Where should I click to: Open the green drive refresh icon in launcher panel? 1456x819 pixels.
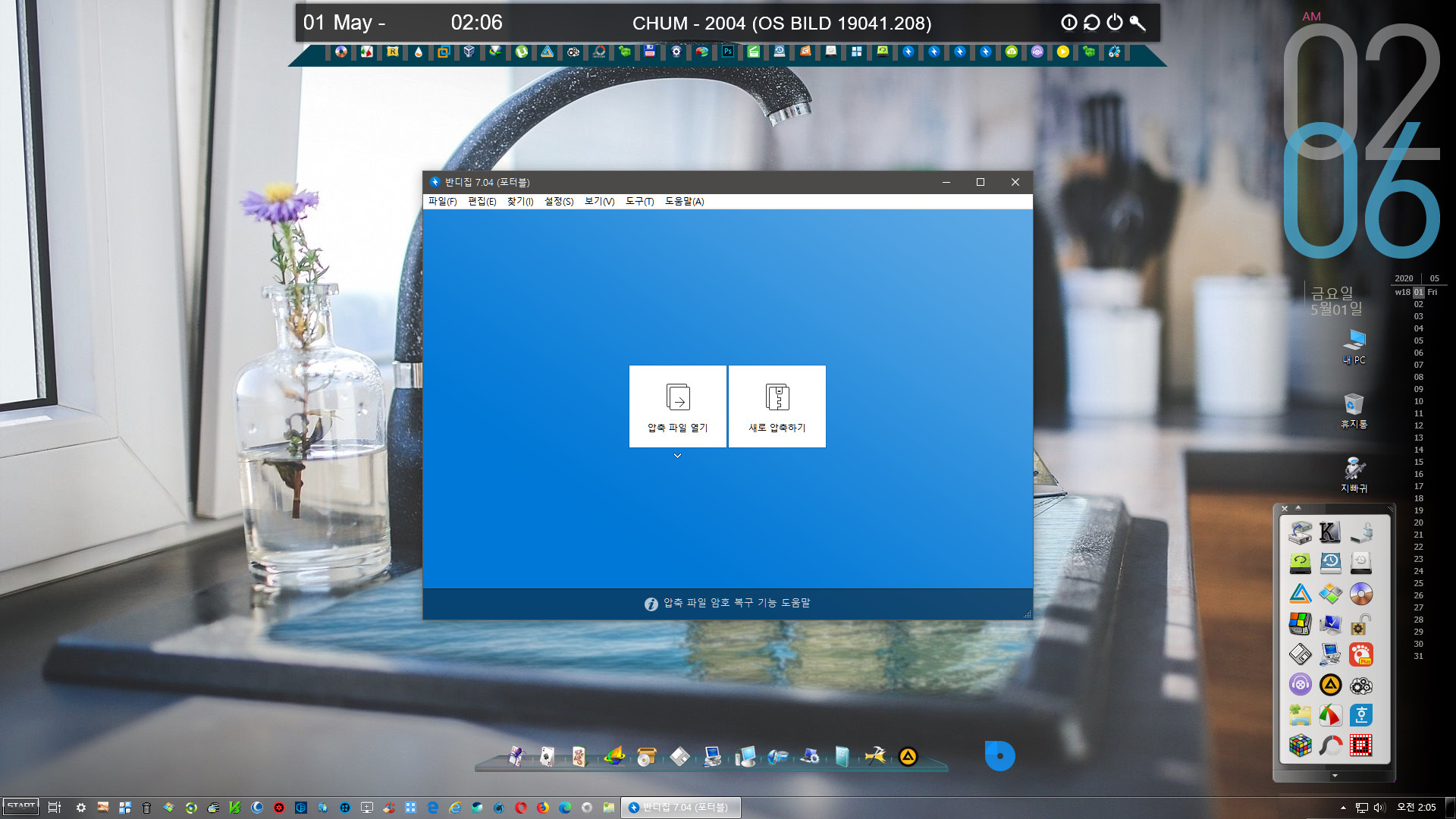1300,563
